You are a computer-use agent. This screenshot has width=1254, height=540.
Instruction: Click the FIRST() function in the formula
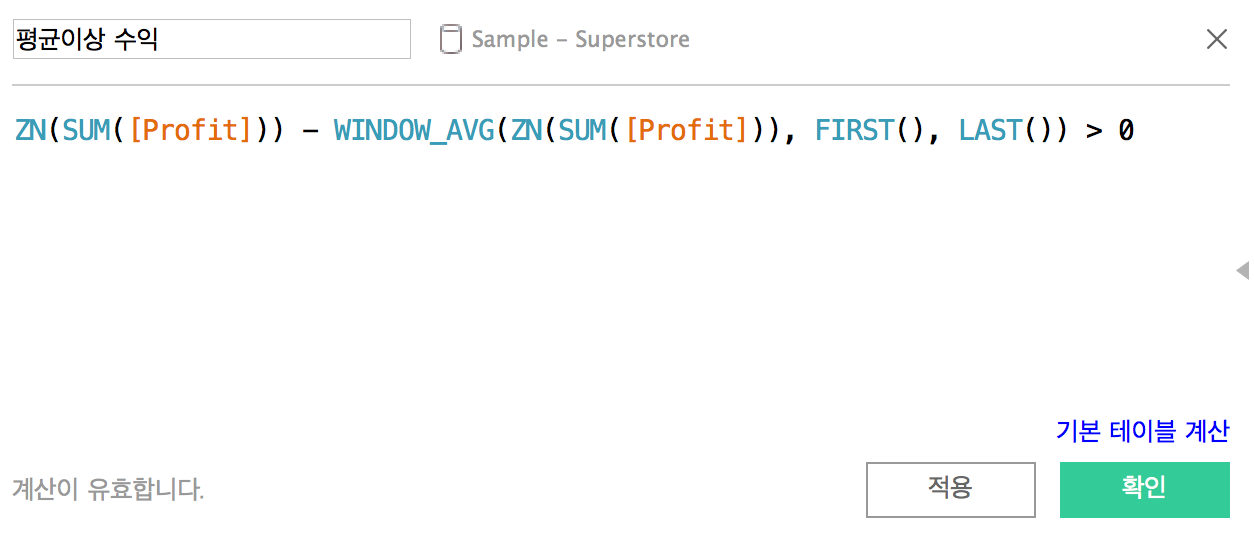[871, 130]
